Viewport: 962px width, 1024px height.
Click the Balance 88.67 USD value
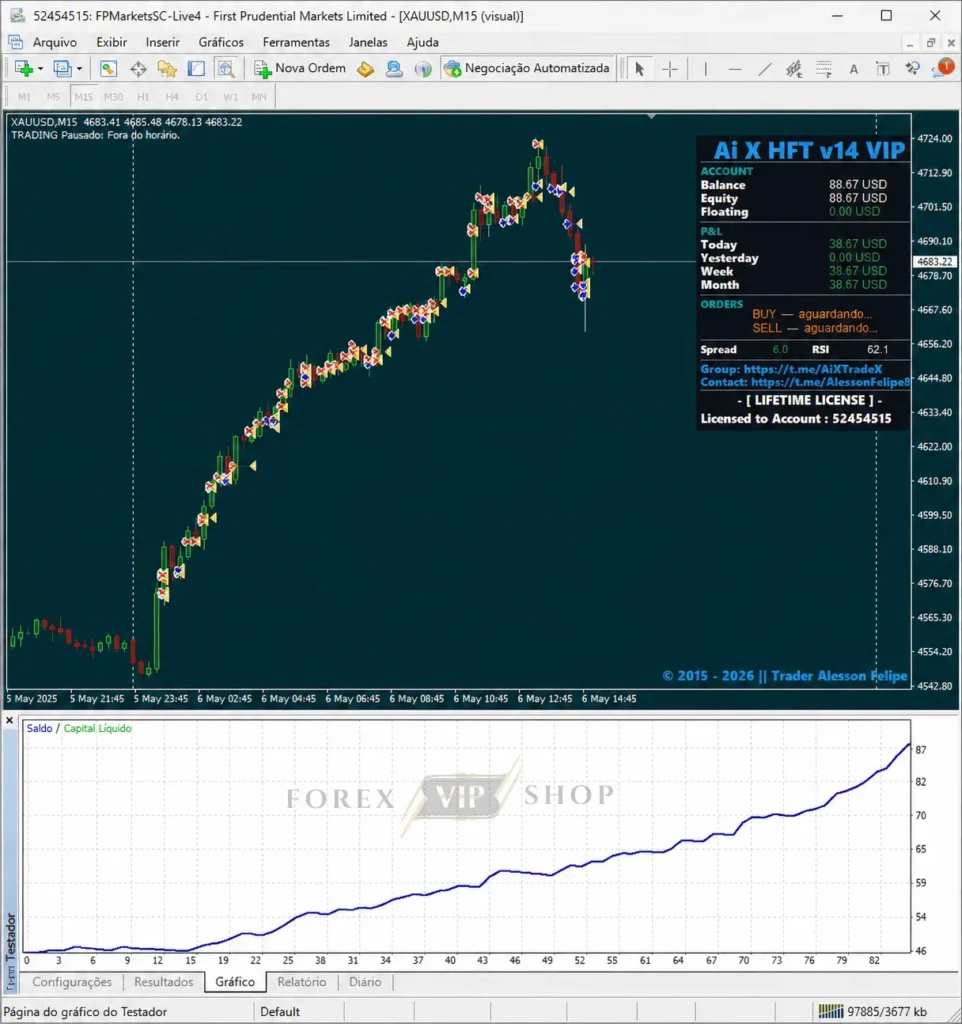point(858,184)
